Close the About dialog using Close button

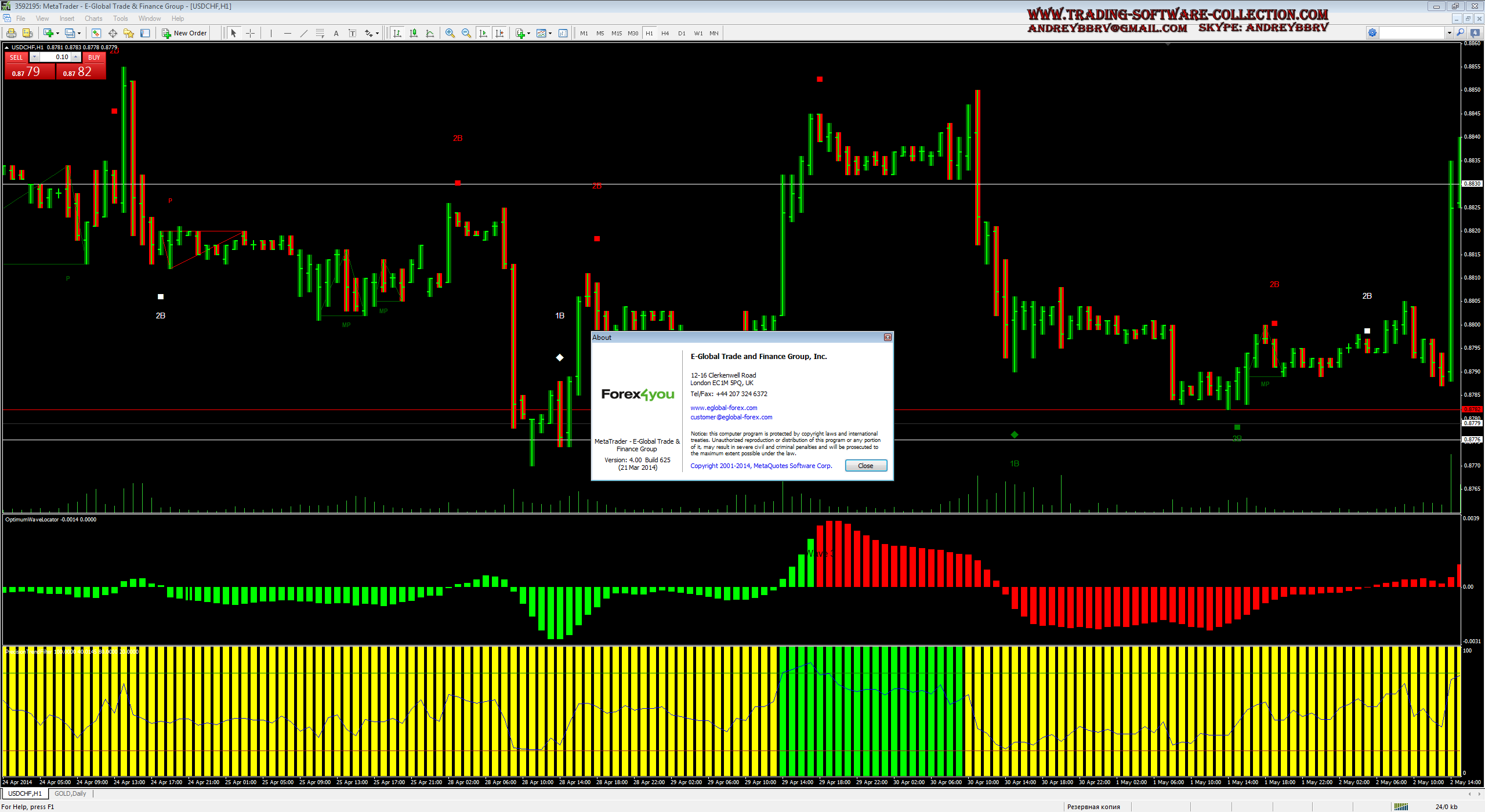pos(865,466)
